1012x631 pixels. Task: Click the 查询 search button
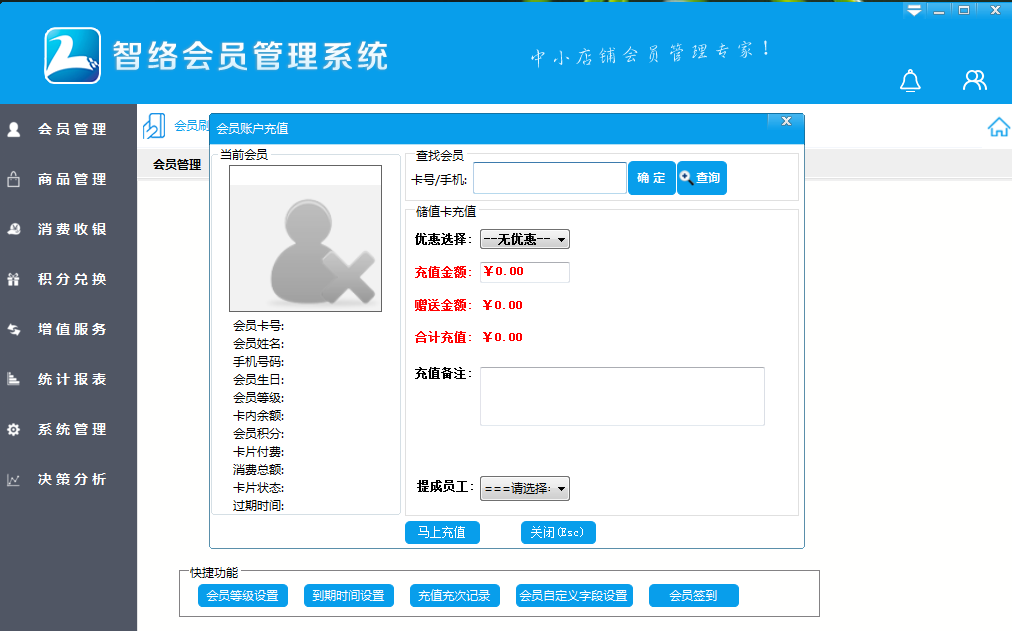click(701, 177)
